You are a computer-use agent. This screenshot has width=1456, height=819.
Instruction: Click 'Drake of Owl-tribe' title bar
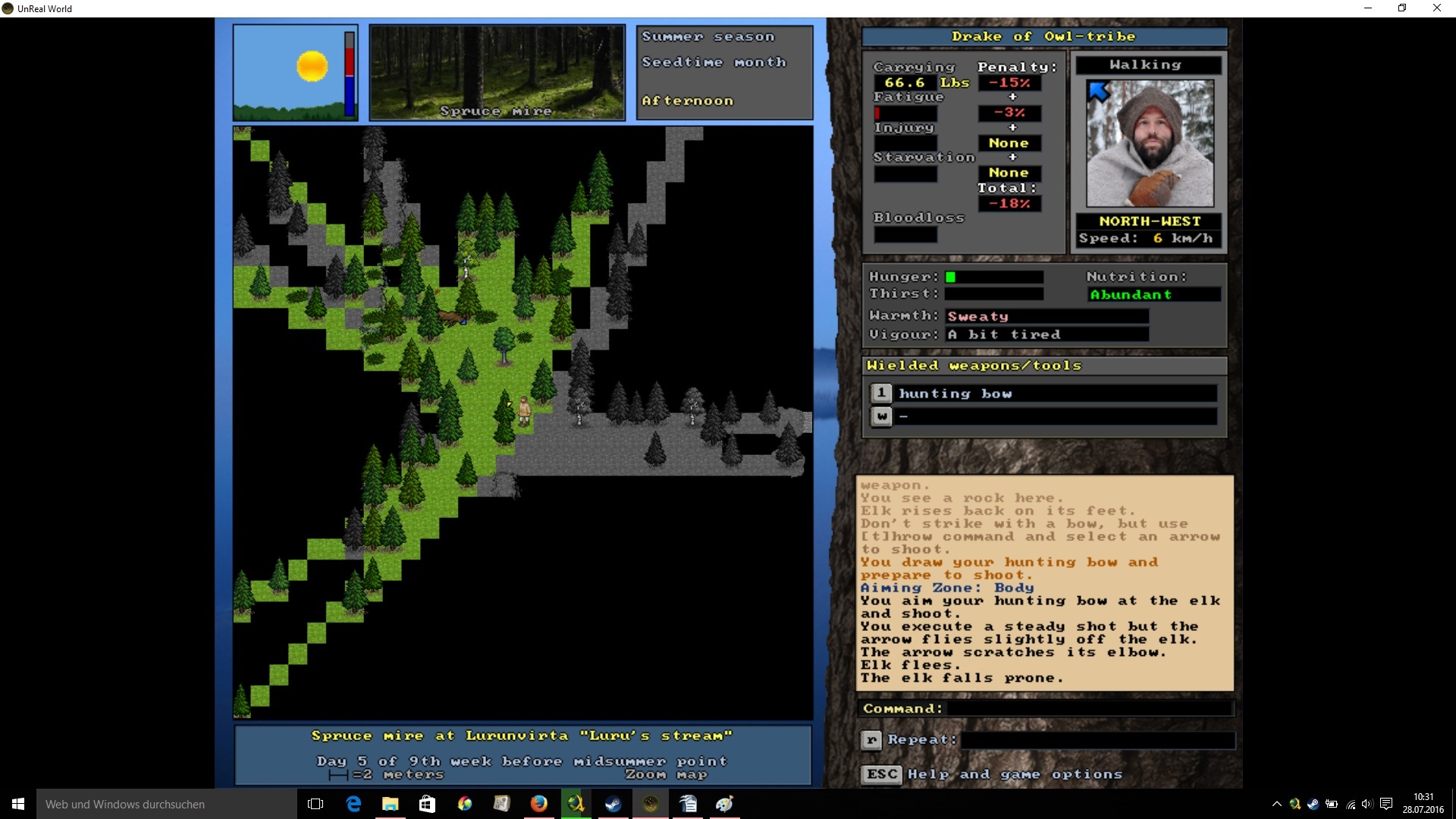[1044, 36]
